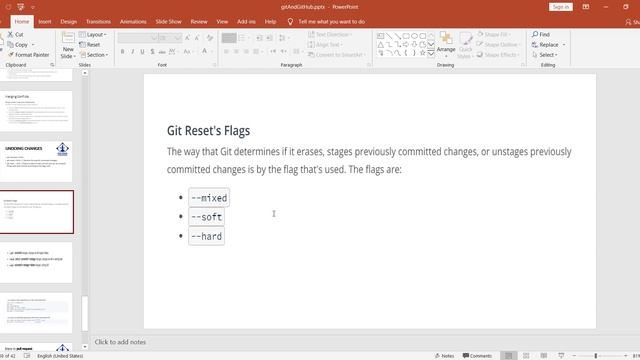This screenshot has width=640, height=360.
Task: Open the Insert tab
Action: (x=45, y=22)
